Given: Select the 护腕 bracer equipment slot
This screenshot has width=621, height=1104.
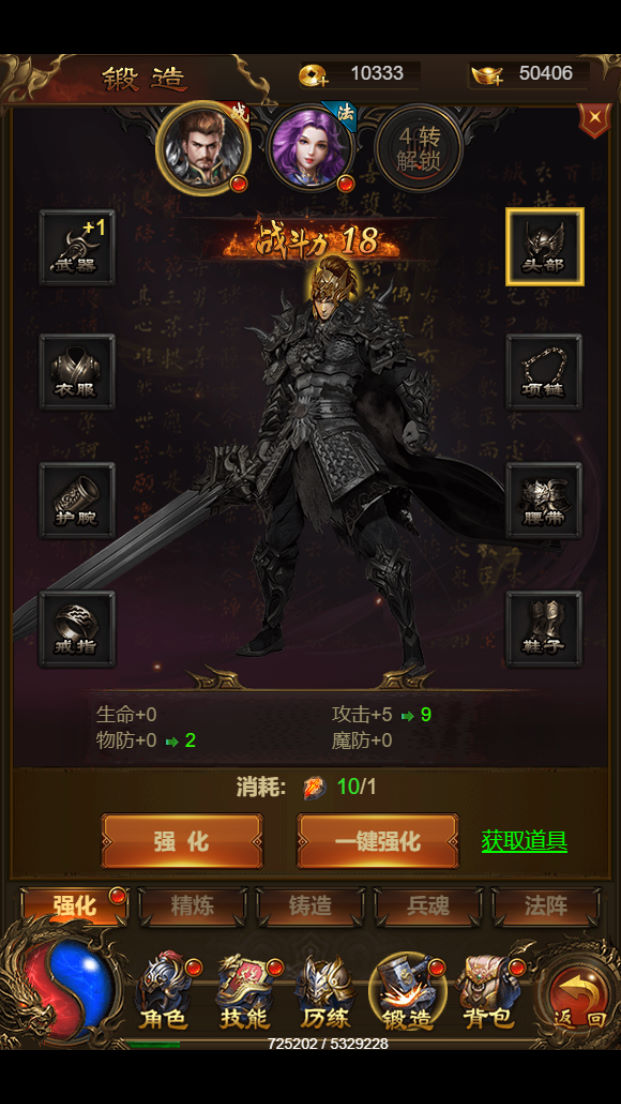Looking at the screenshot, I should [x=77, y=500].
